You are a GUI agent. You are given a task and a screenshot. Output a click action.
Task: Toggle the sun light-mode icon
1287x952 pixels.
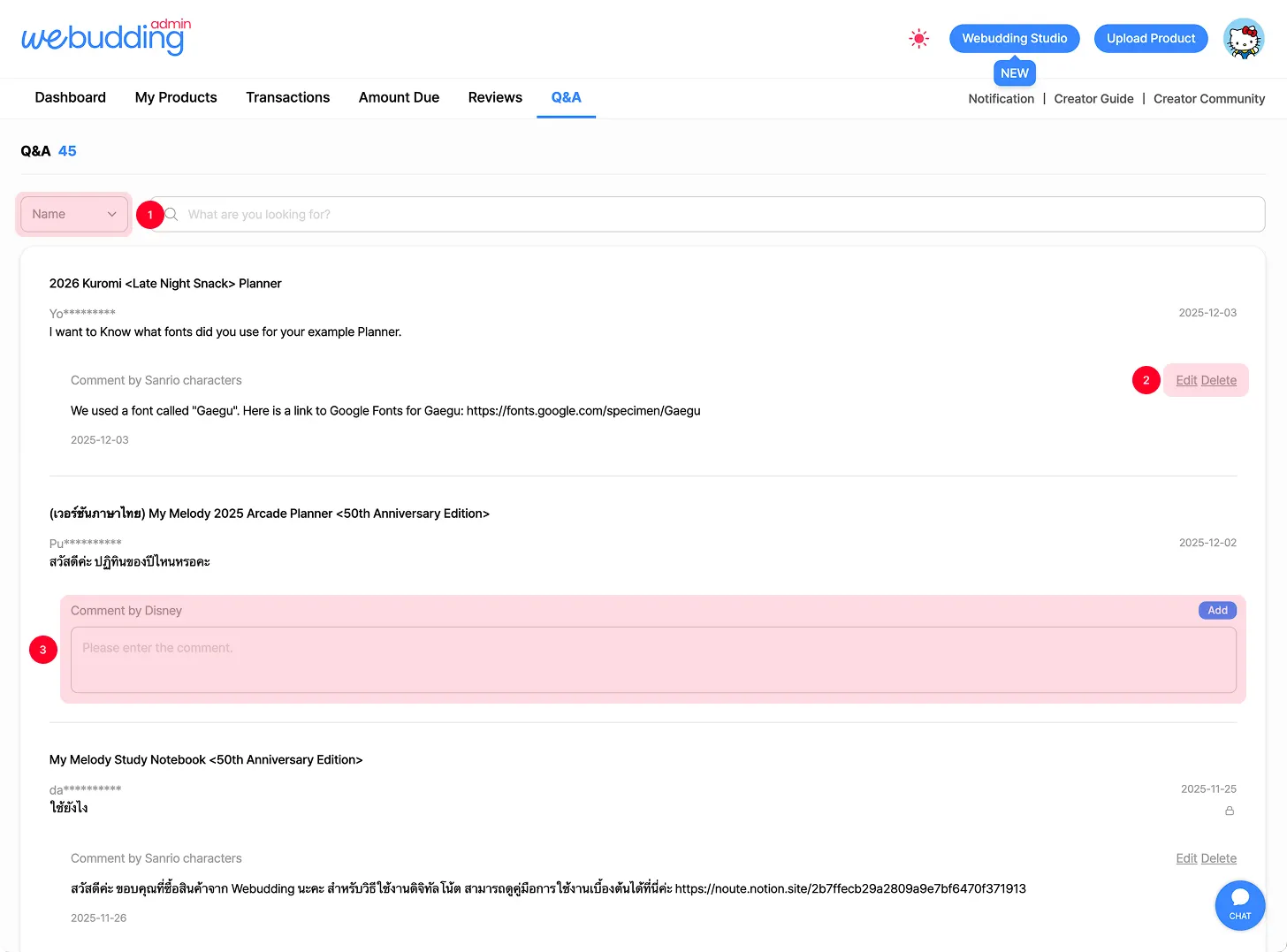(x=919, y=39)
